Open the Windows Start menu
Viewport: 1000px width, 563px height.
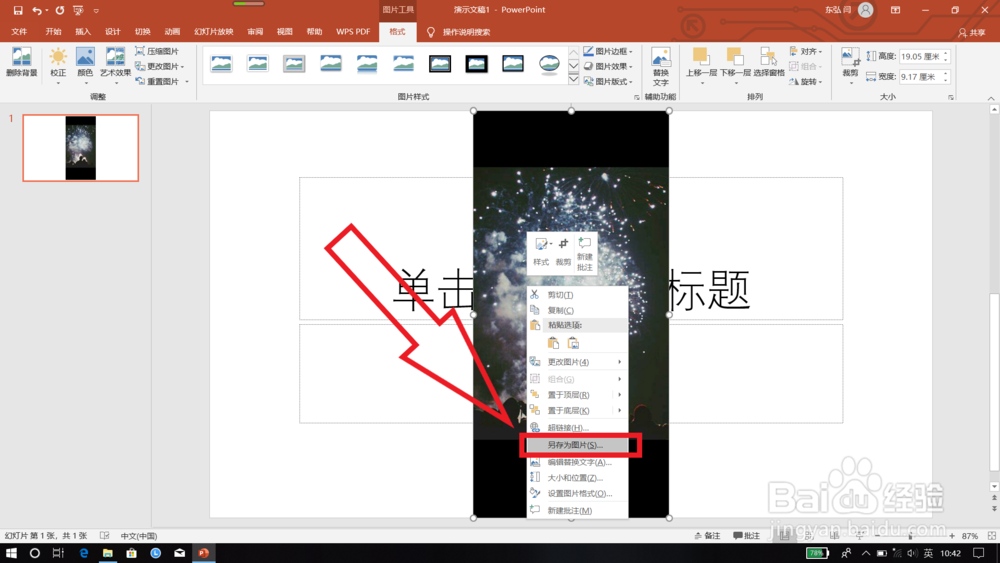point(11,553)
